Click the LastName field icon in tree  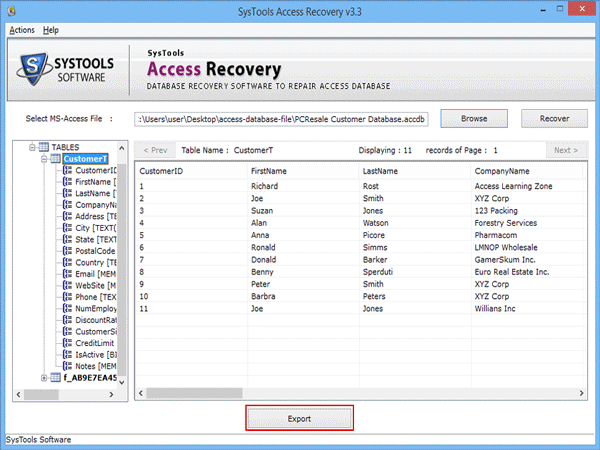[x=67, y=193]
